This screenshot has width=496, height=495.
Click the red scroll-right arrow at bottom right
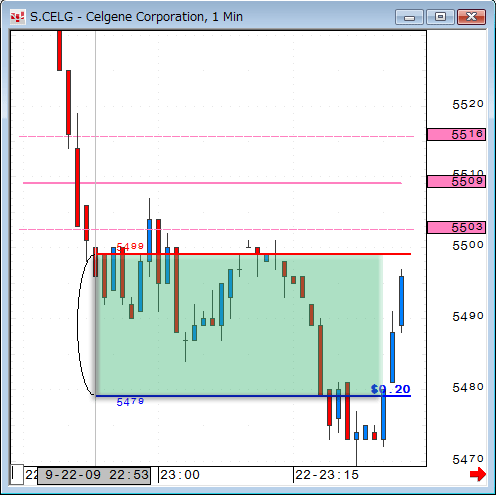coord(478,474)
